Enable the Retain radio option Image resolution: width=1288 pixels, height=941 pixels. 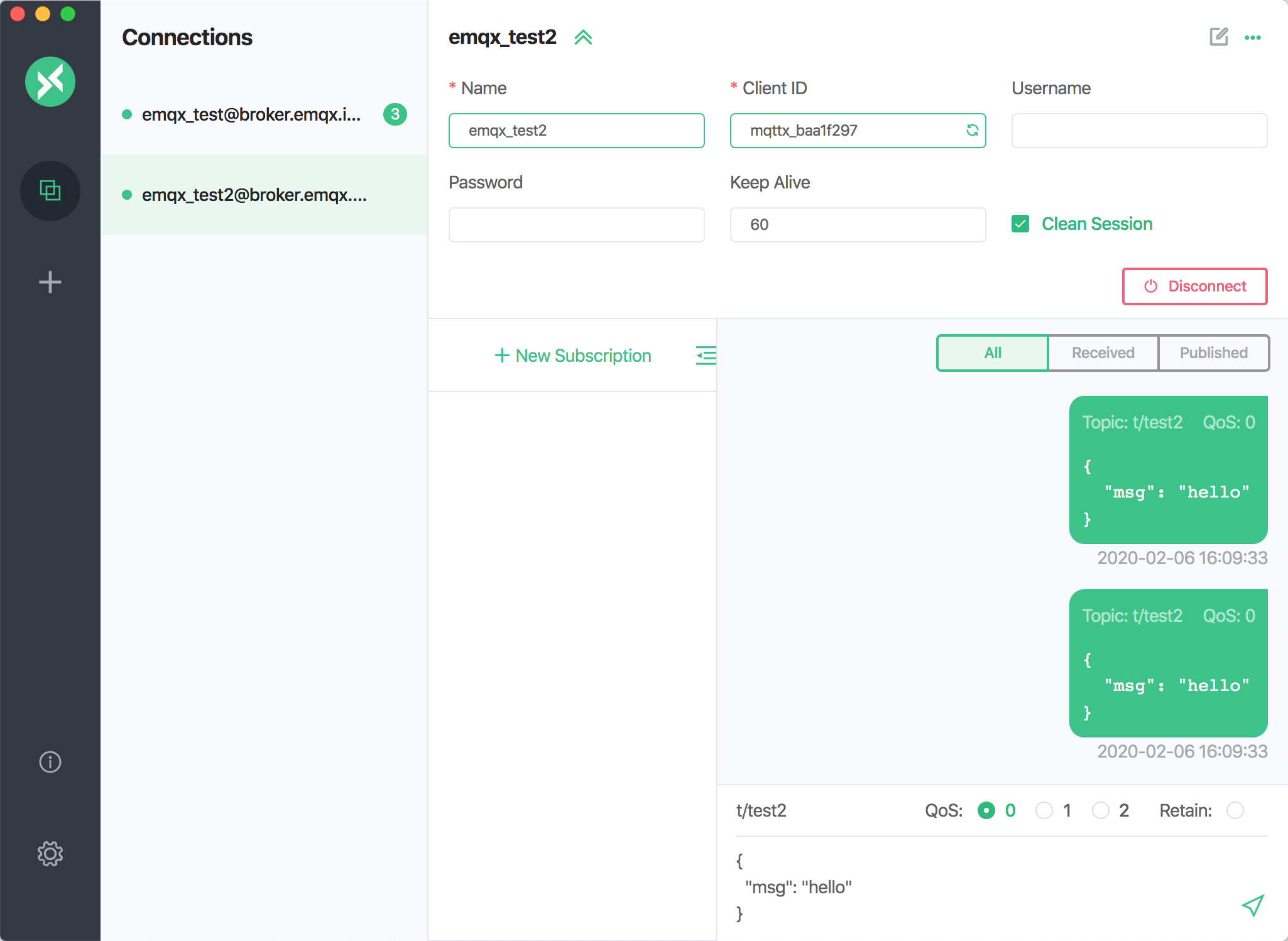coord(1235,810)
